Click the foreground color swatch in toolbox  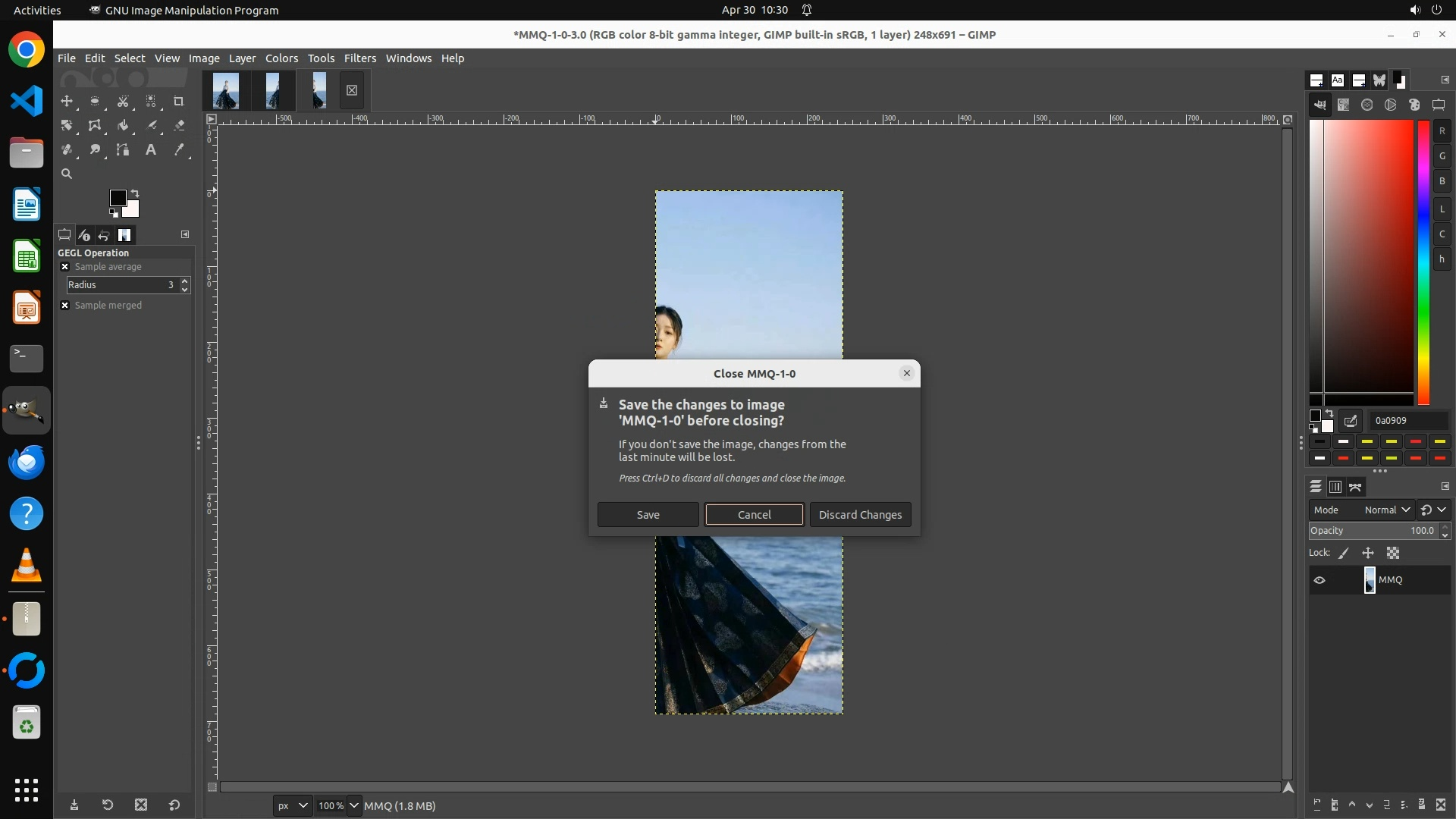117,198
